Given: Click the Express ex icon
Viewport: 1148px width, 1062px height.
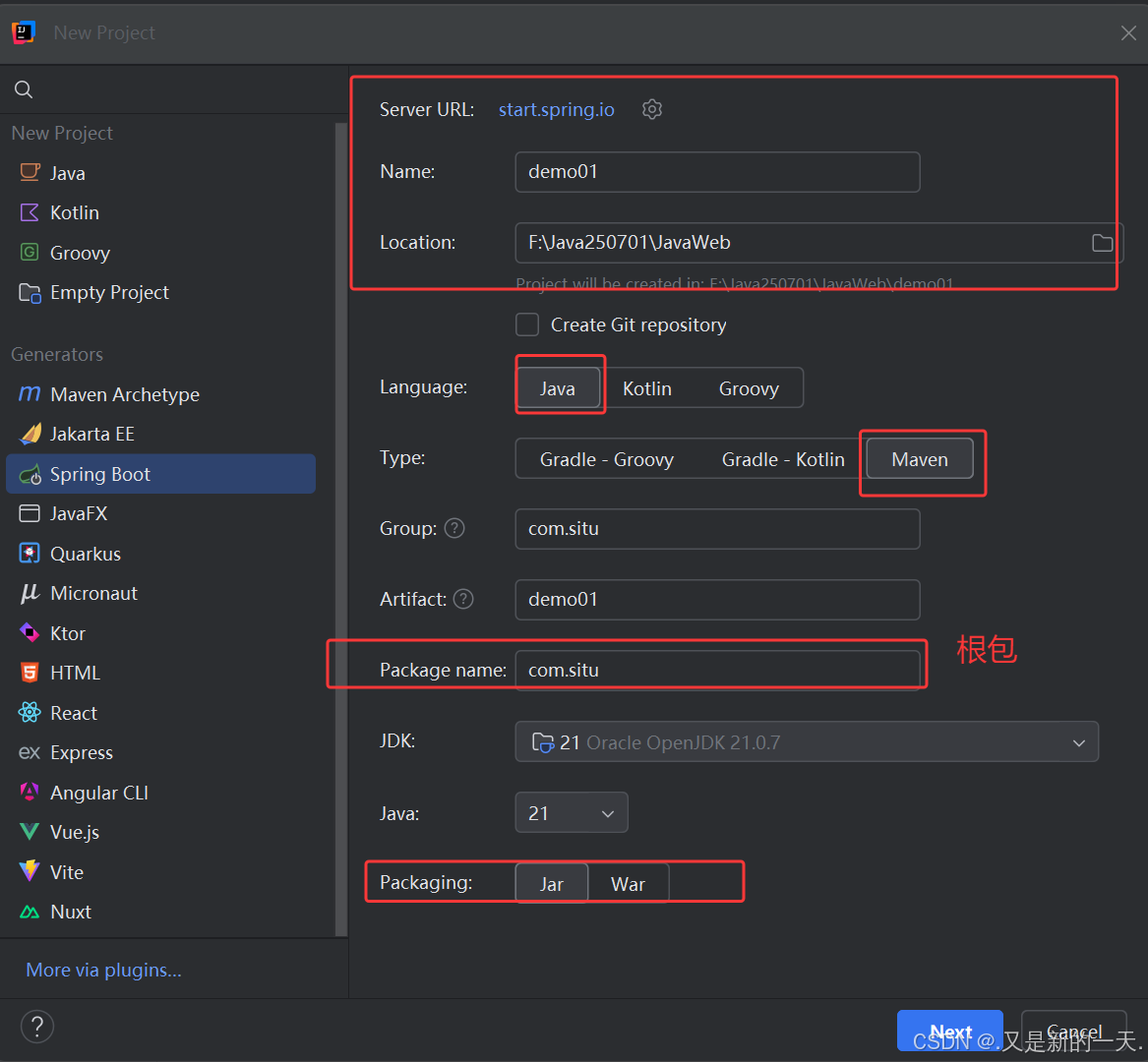Looking at the screenshot, I should point(30,752).
